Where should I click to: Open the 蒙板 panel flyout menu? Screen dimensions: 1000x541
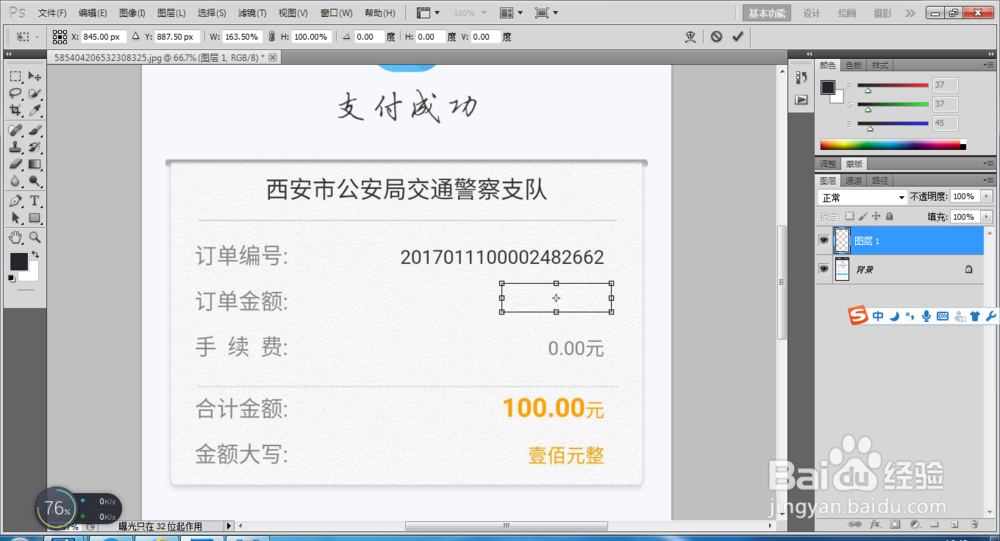[x=988, y=164]
